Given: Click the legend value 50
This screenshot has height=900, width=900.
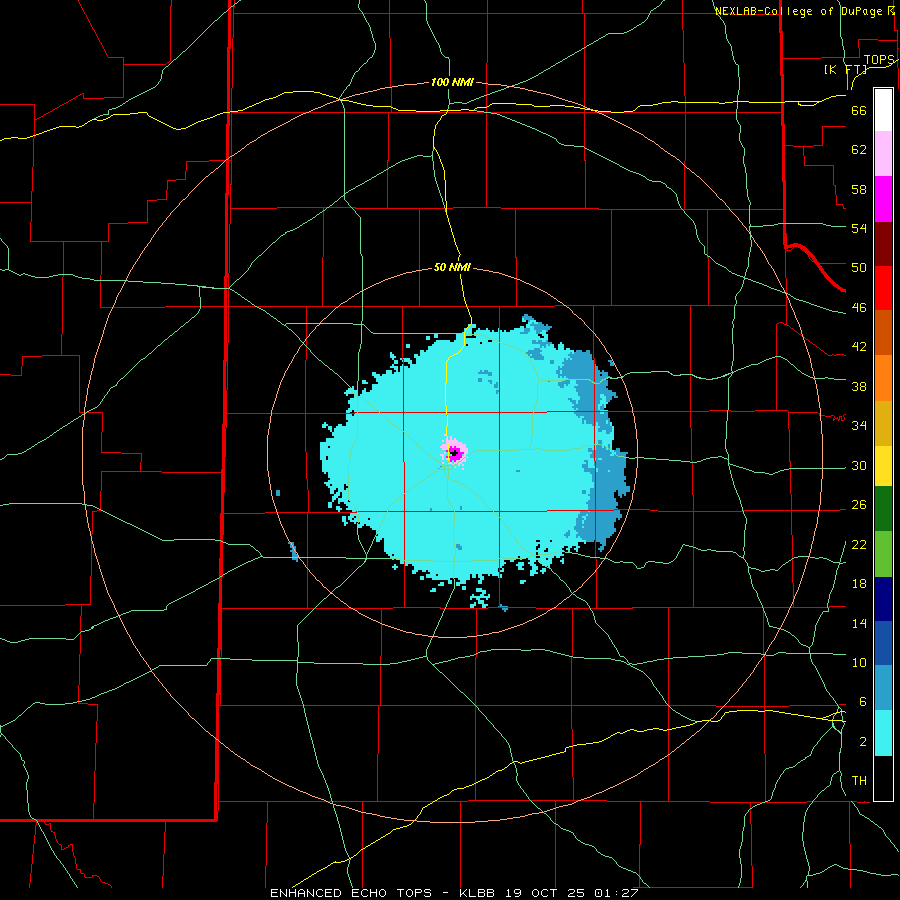Looking at the screenshot, I should 859,268.
